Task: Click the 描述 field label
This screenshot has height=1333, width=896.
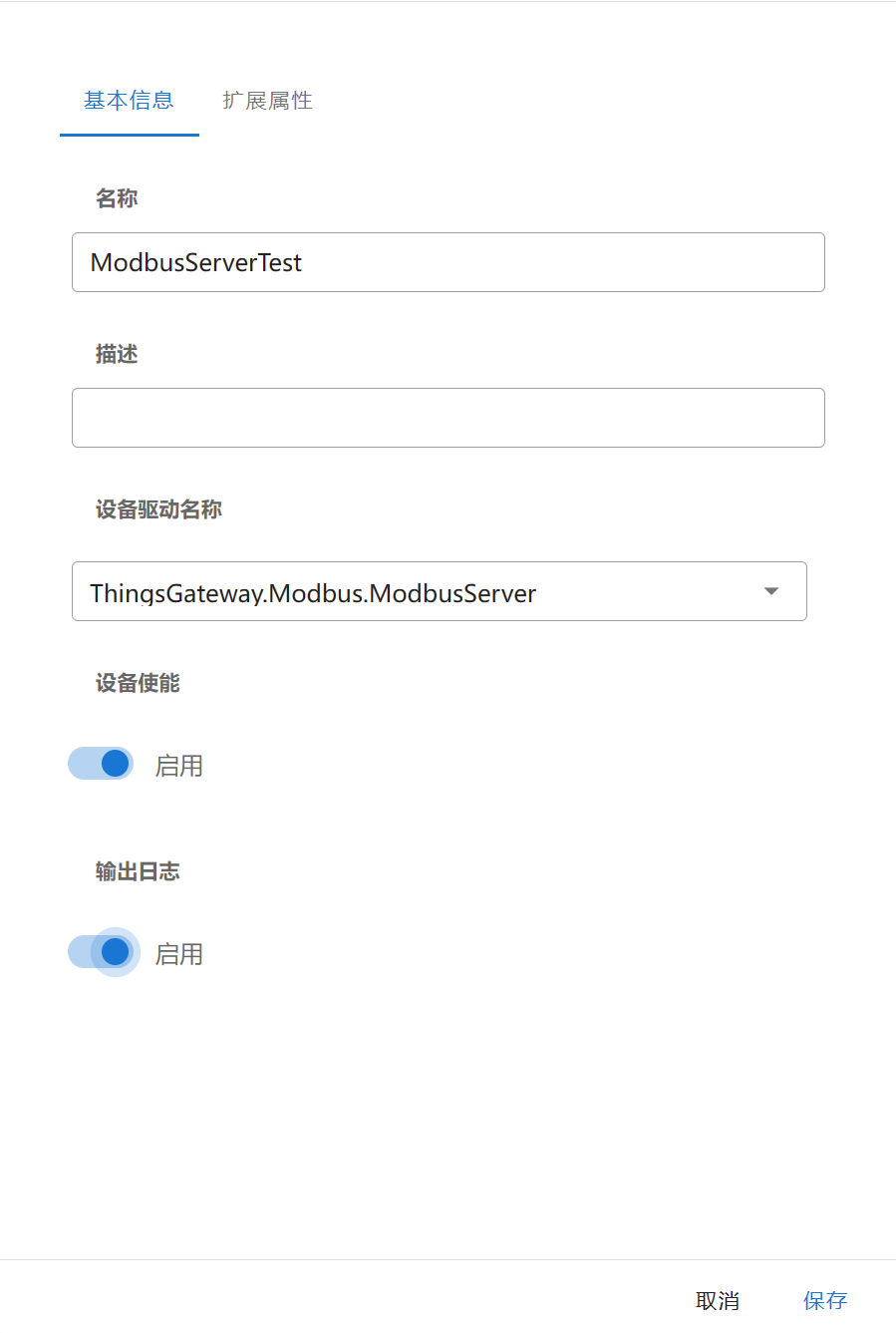Action: [x=117, y=354]
